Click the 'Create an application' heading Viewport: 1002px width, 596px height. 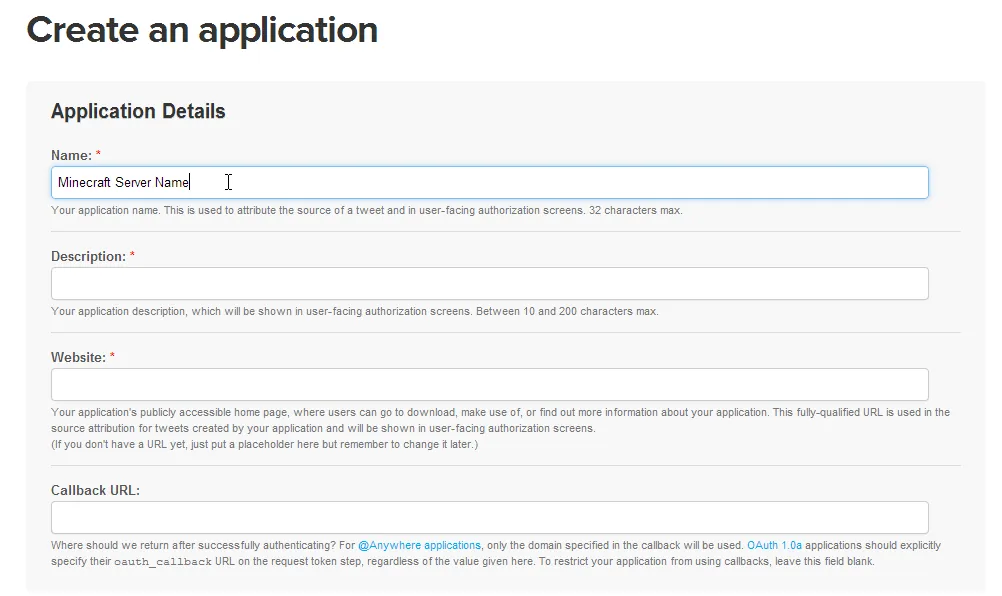(x=202, y=30)
